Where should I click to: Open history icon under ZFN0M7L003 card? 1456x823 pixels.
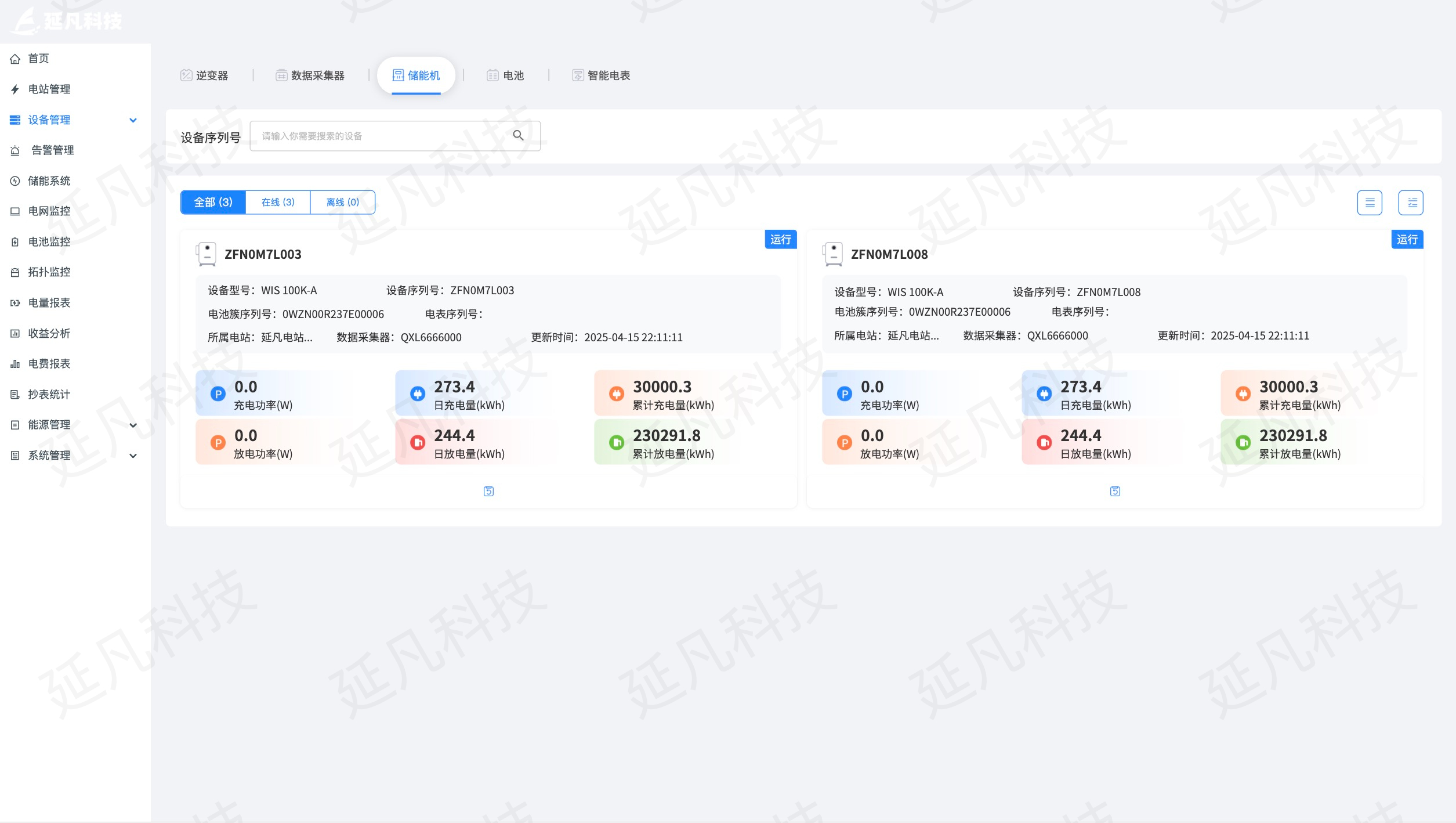click(488, 491)
